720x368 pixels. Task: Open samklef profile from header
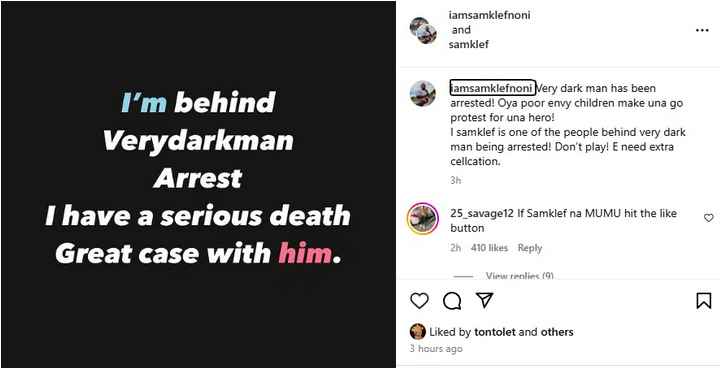tap(468, 45)
